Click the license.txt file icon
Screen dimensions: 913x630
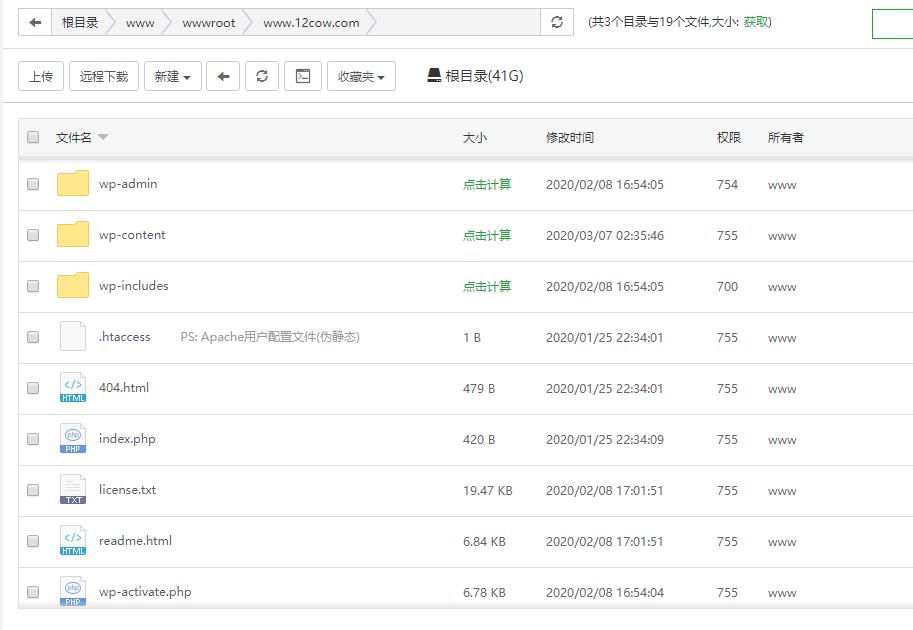pyautogui.click(x=73, y=490)
